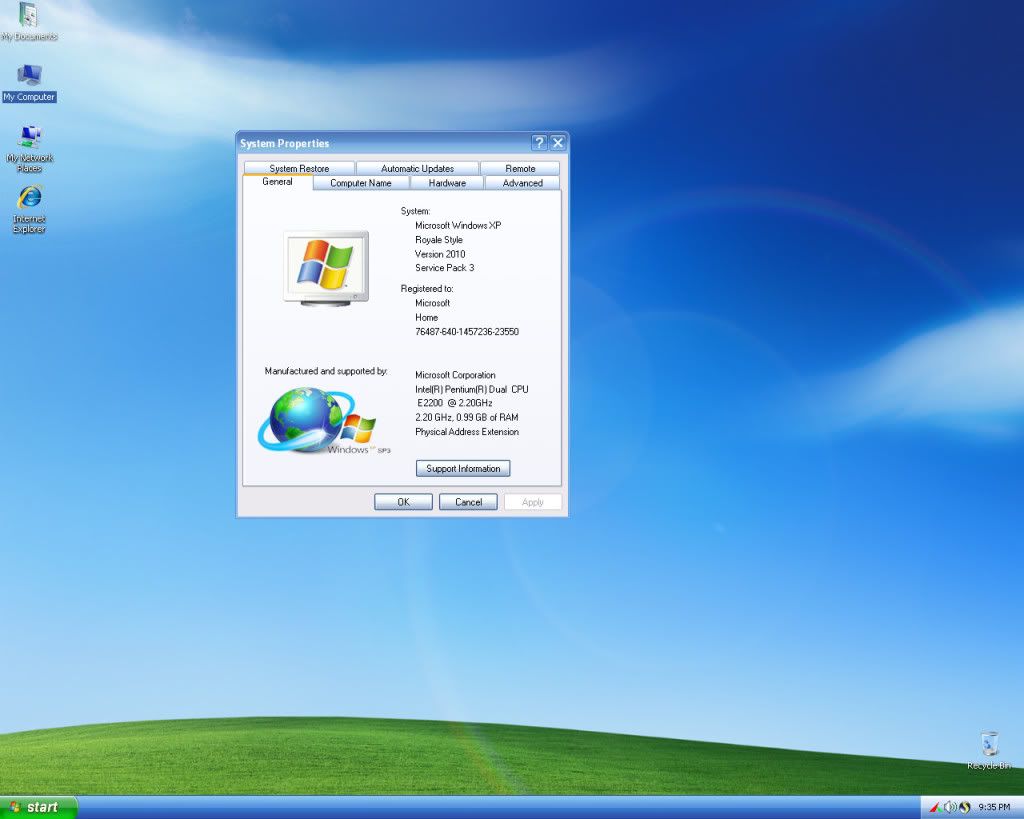This screenshot has height=819, width=1024.
Task: Click the "Version 2010" text
Action: point(440,254)
